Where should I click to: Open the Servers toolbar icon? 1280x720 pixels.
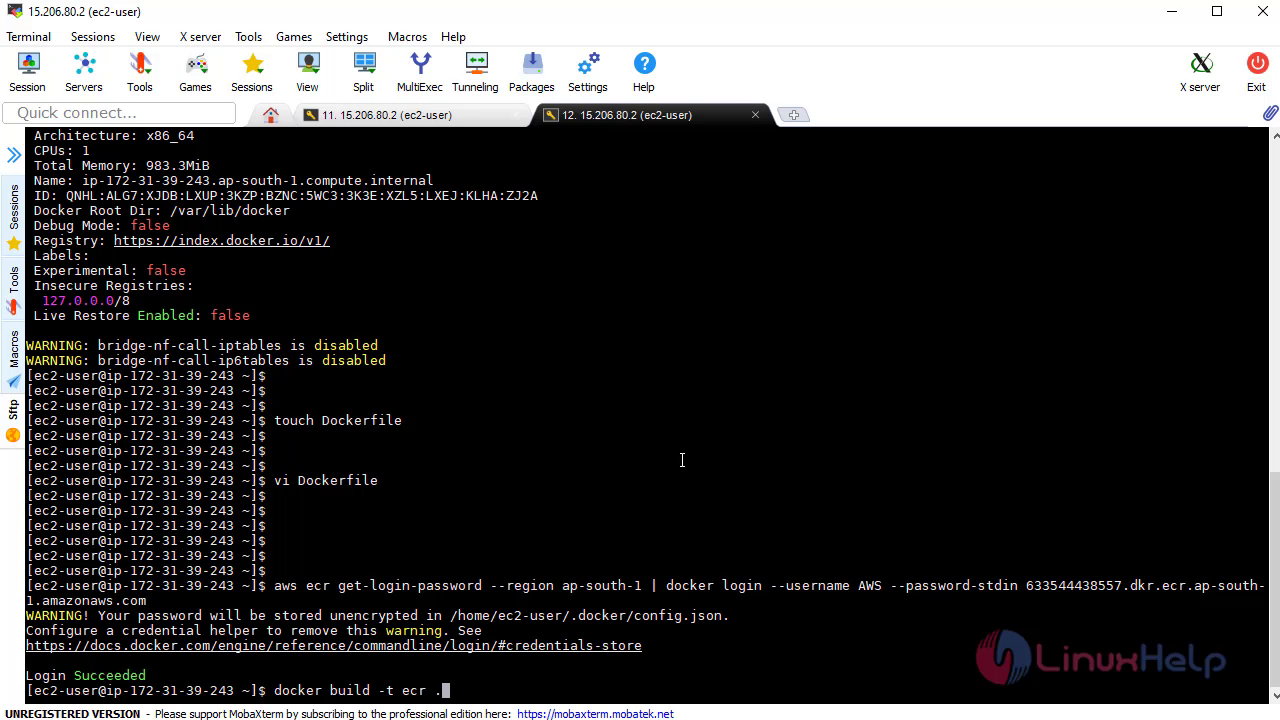pos(84,72)
